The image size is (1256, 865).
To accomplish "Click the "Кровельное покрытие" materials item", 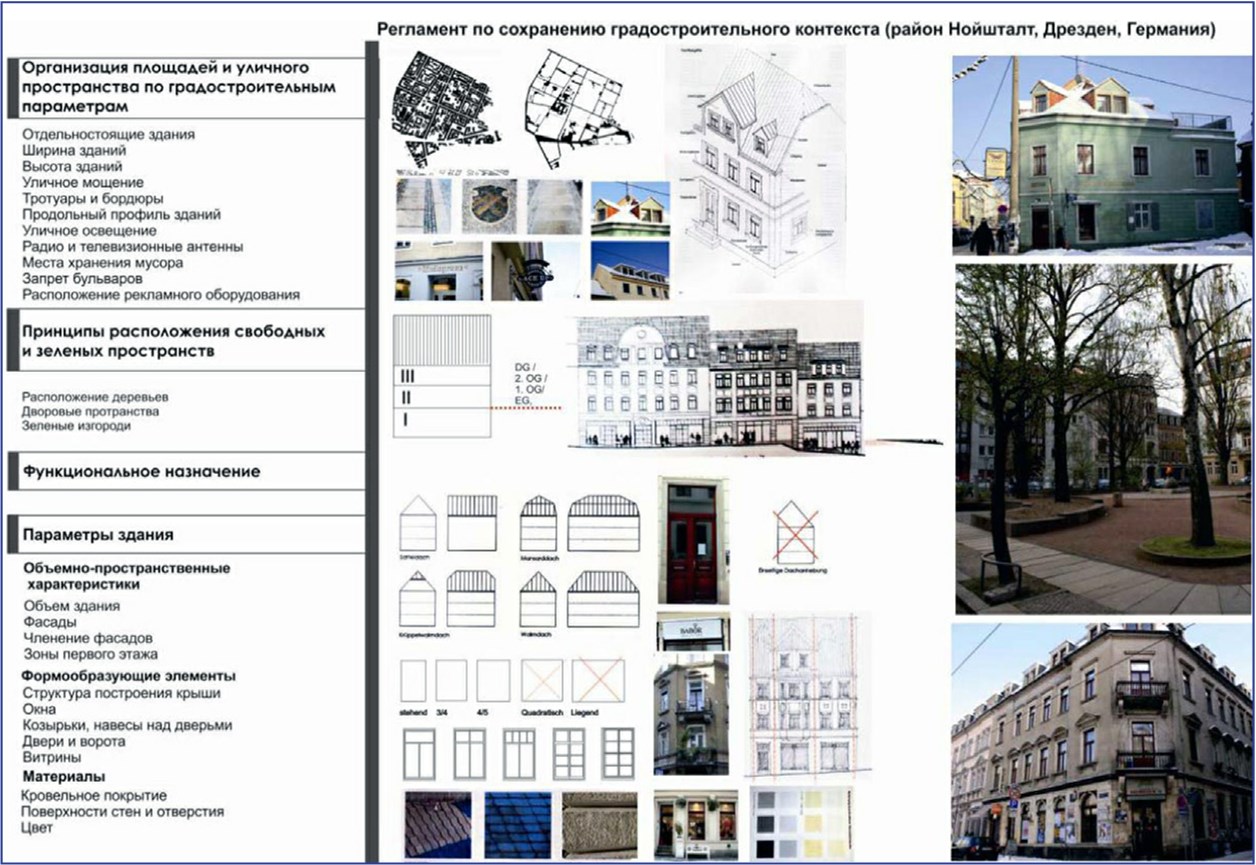I will (x=95, y=795).
